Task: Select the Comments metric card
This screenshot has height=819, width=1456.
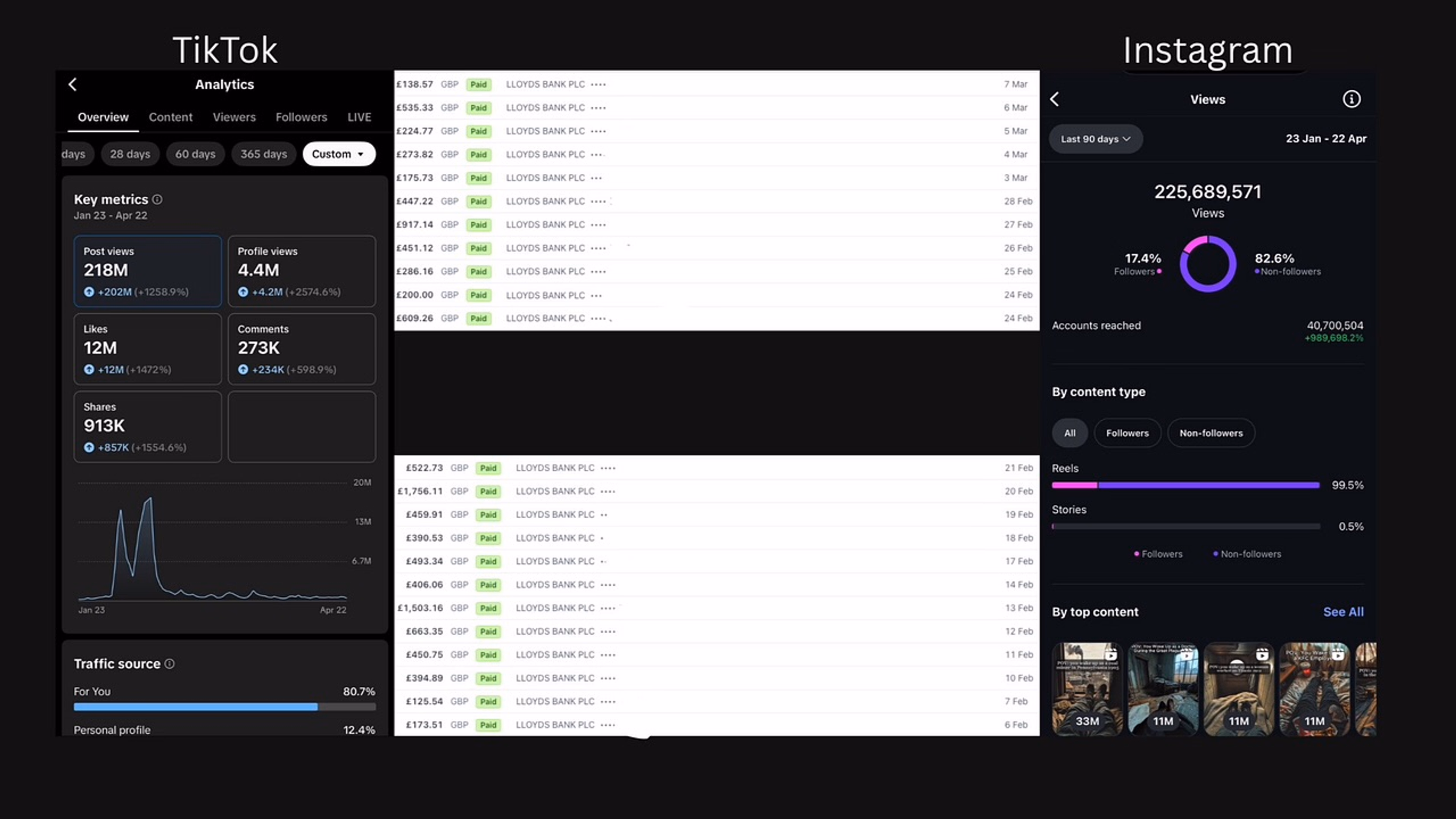Action: [302, 349]
